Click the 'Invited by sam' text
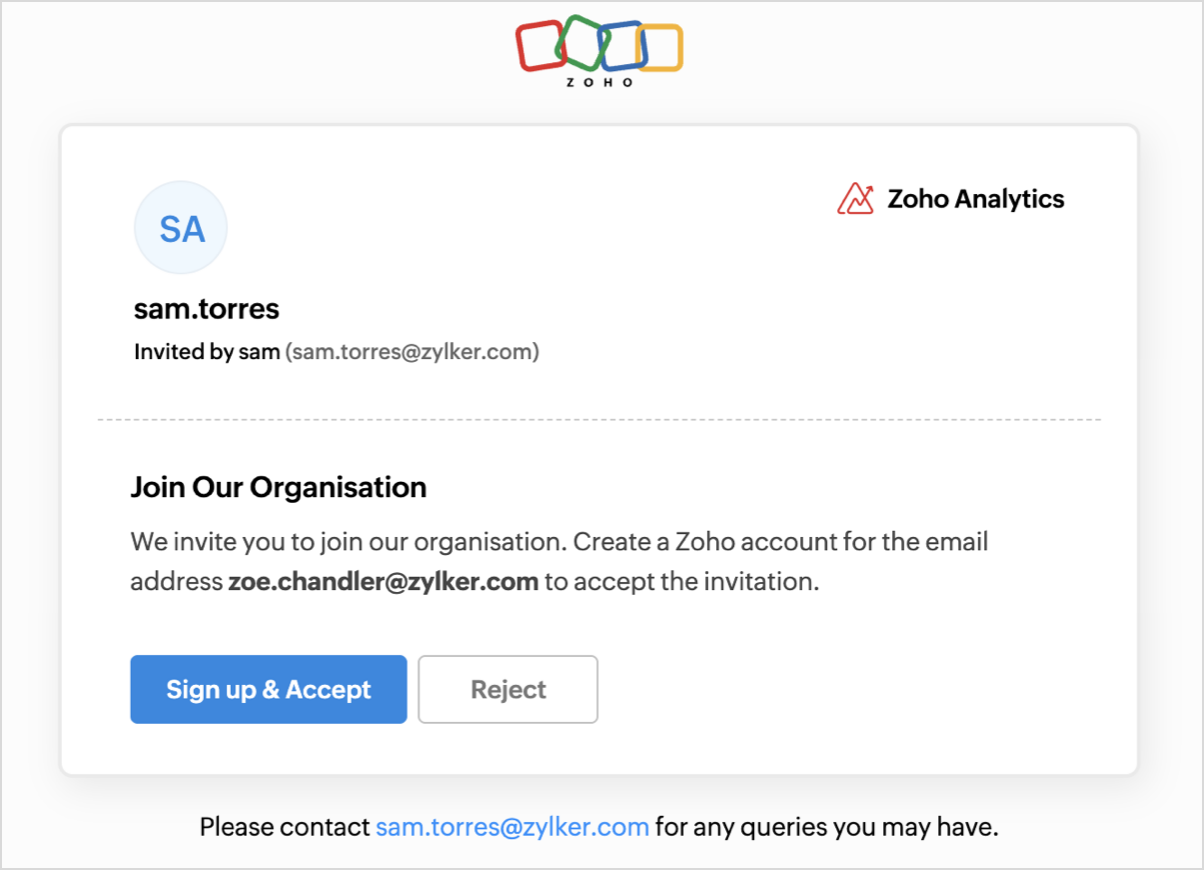This screenshot has height=870, width=1204. [207, 352]
